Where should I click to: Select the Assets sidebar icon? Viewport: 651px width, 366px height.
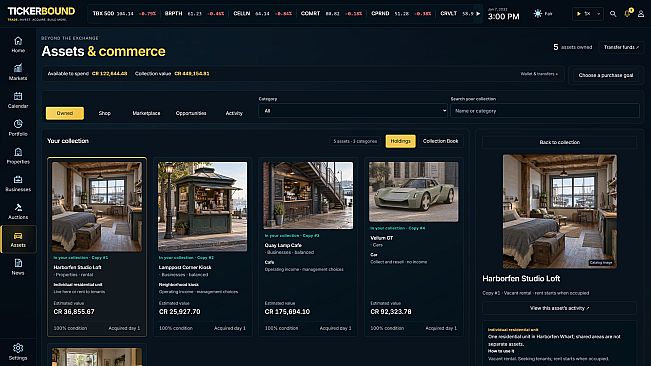click(18, 239)
